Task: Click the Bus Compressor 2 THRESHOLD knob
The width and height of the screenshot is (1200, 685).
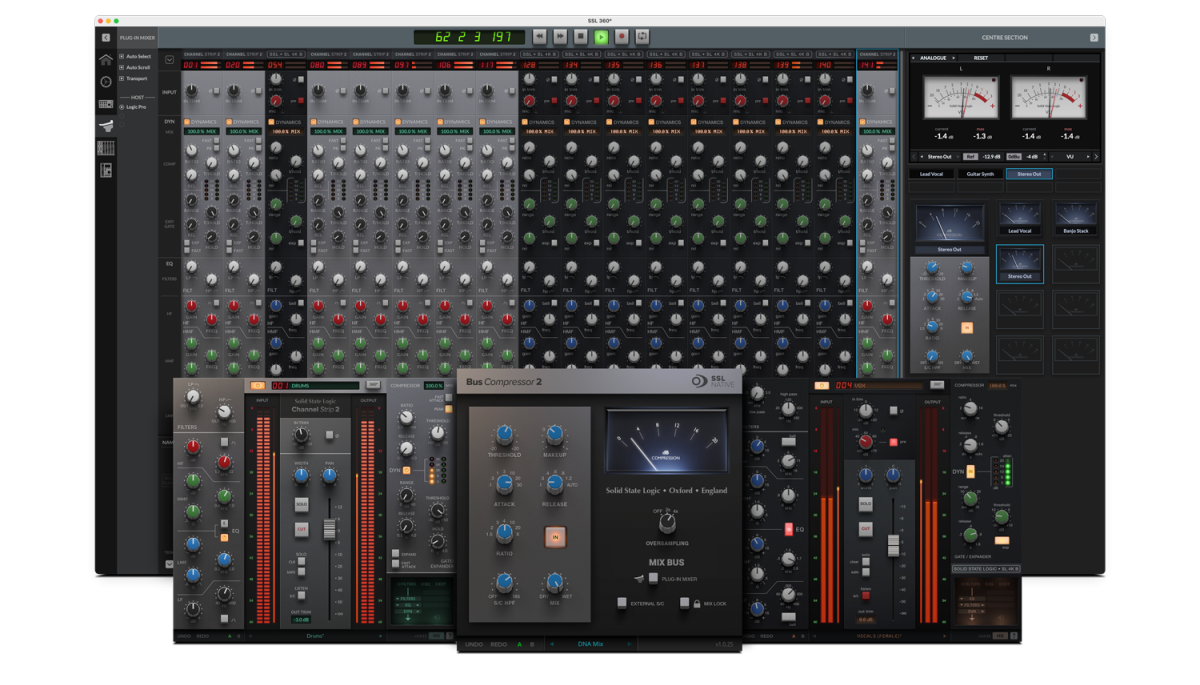Action: [x=505, y=434]
